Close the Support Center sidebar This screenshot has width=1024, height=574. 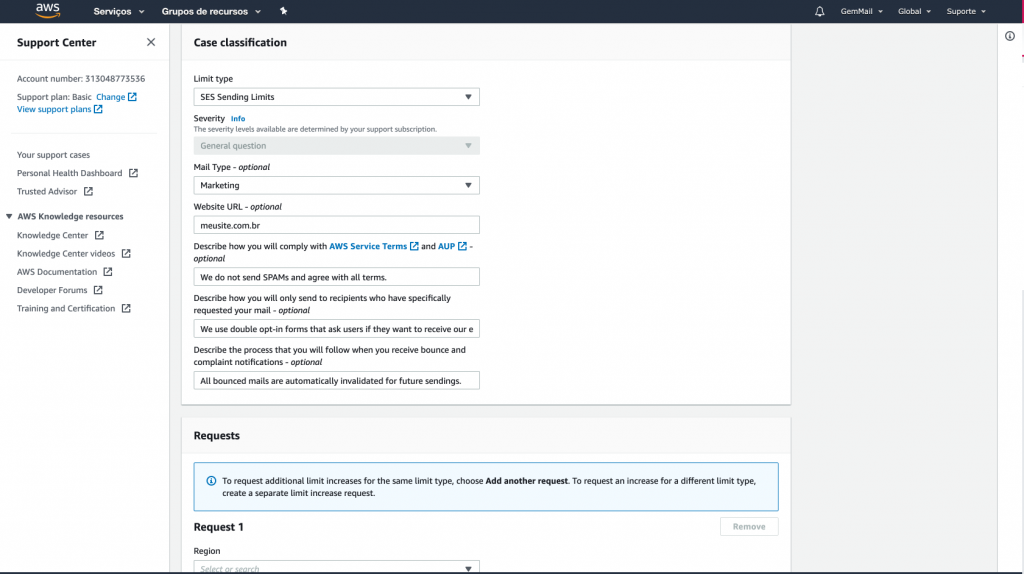pos(151,42)
